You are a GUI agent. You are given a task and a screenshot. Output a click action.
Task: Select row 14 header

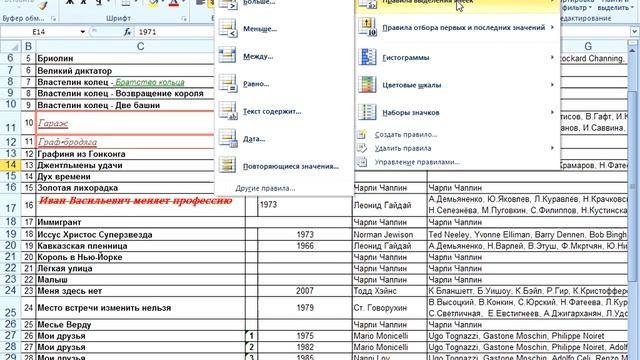(x=10, y=165)
